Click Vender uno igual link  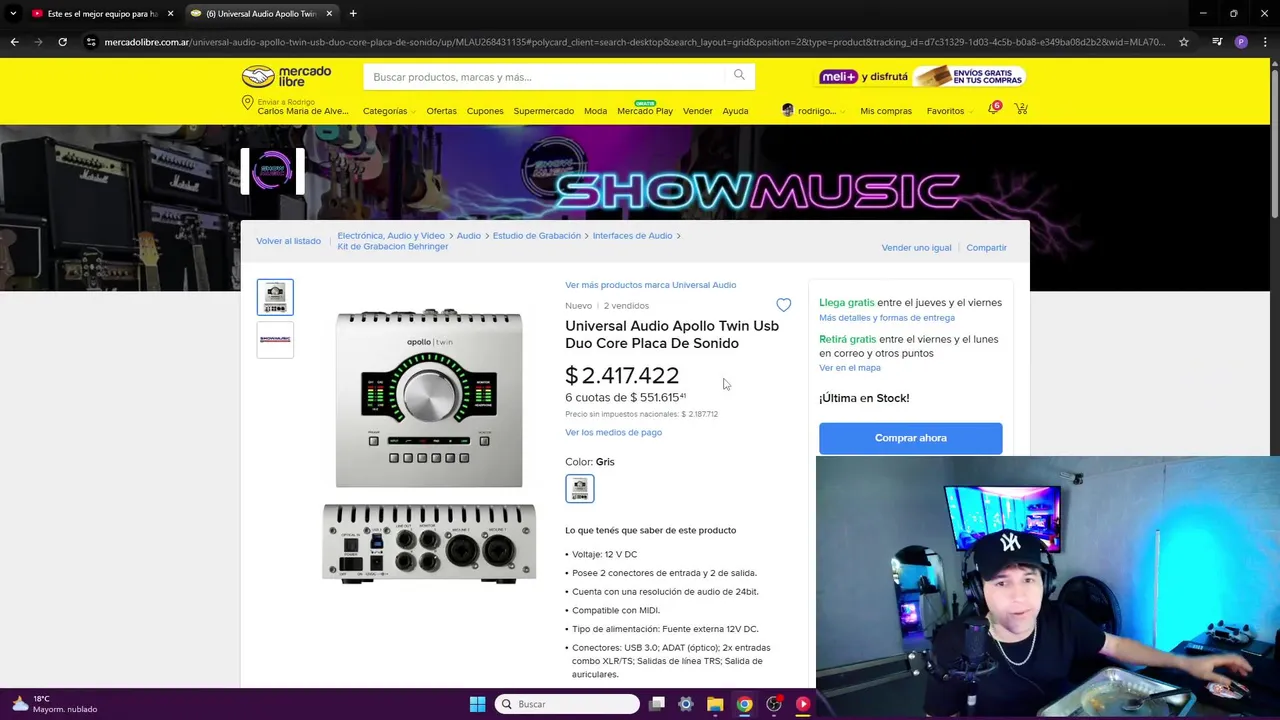916,248
